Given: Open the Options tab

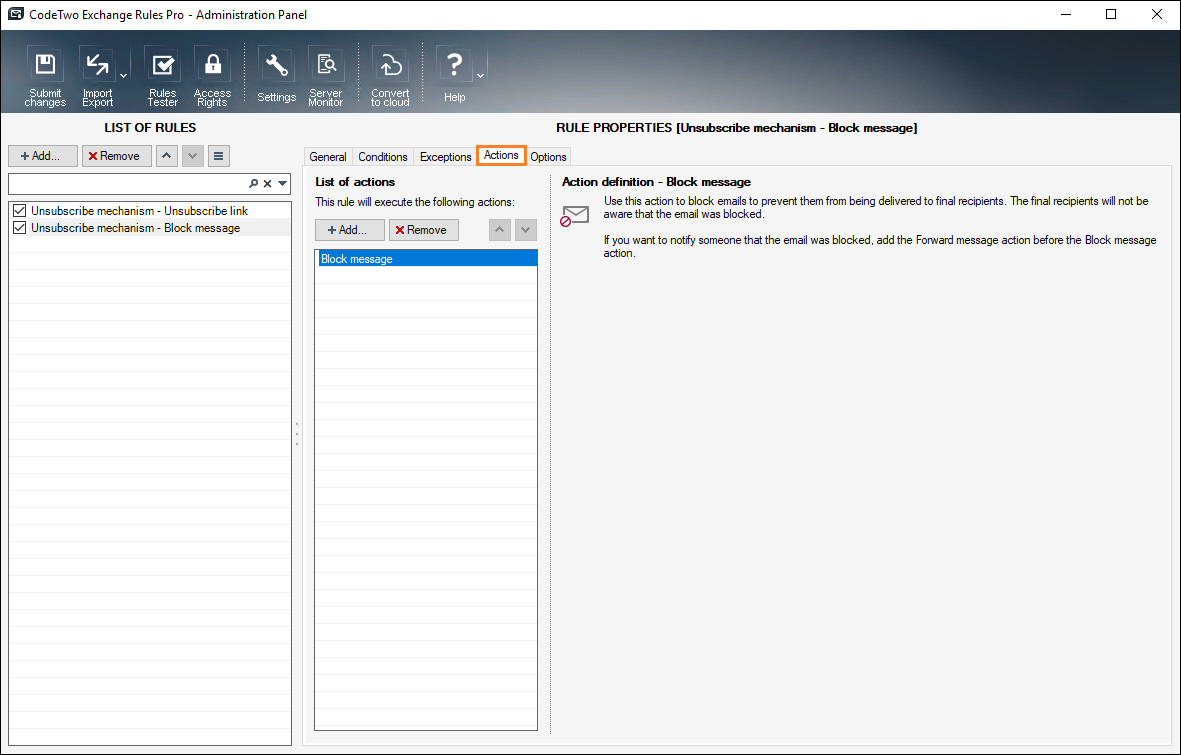Looking at the screenshot, I should [x=548, y=157].
